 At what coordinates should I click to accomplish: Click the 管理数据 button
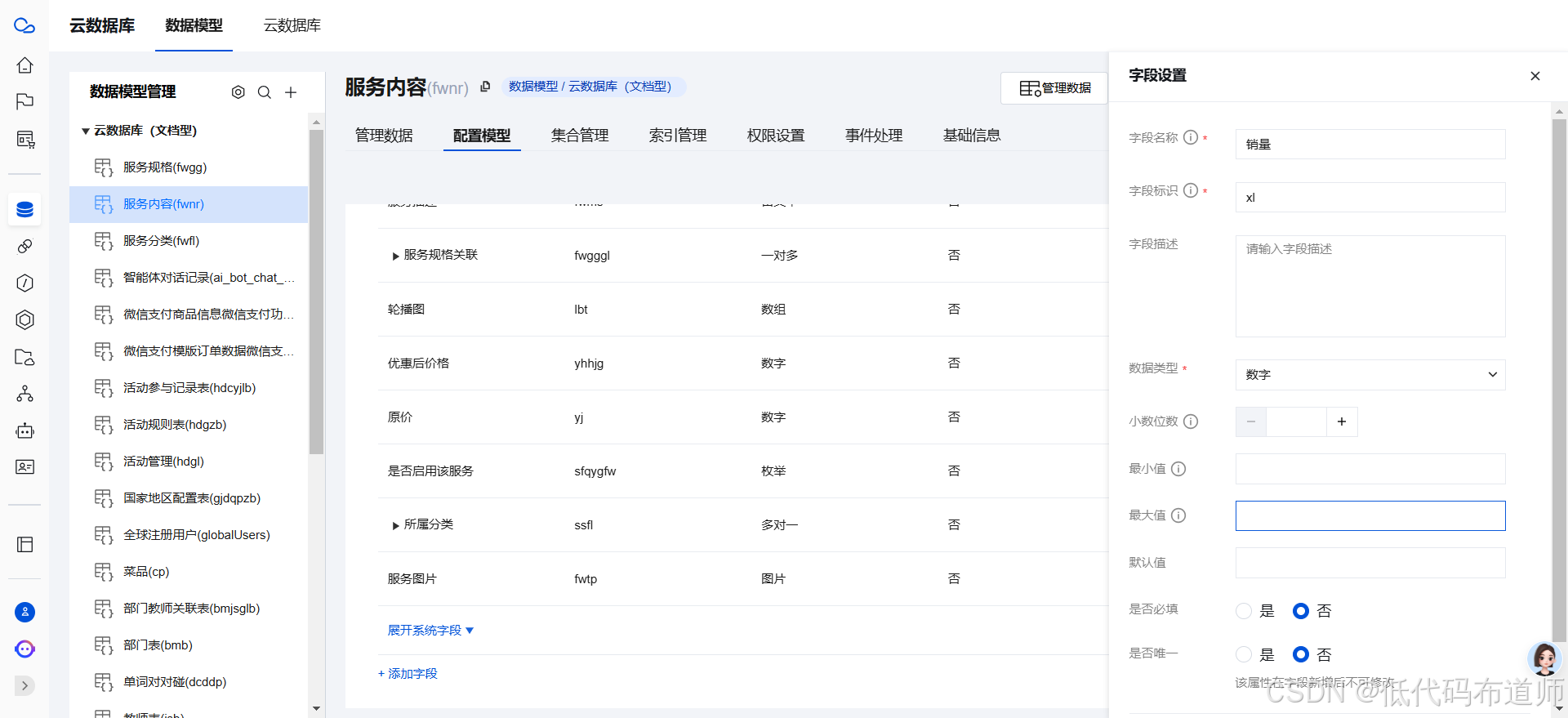tap(1054, 88)
